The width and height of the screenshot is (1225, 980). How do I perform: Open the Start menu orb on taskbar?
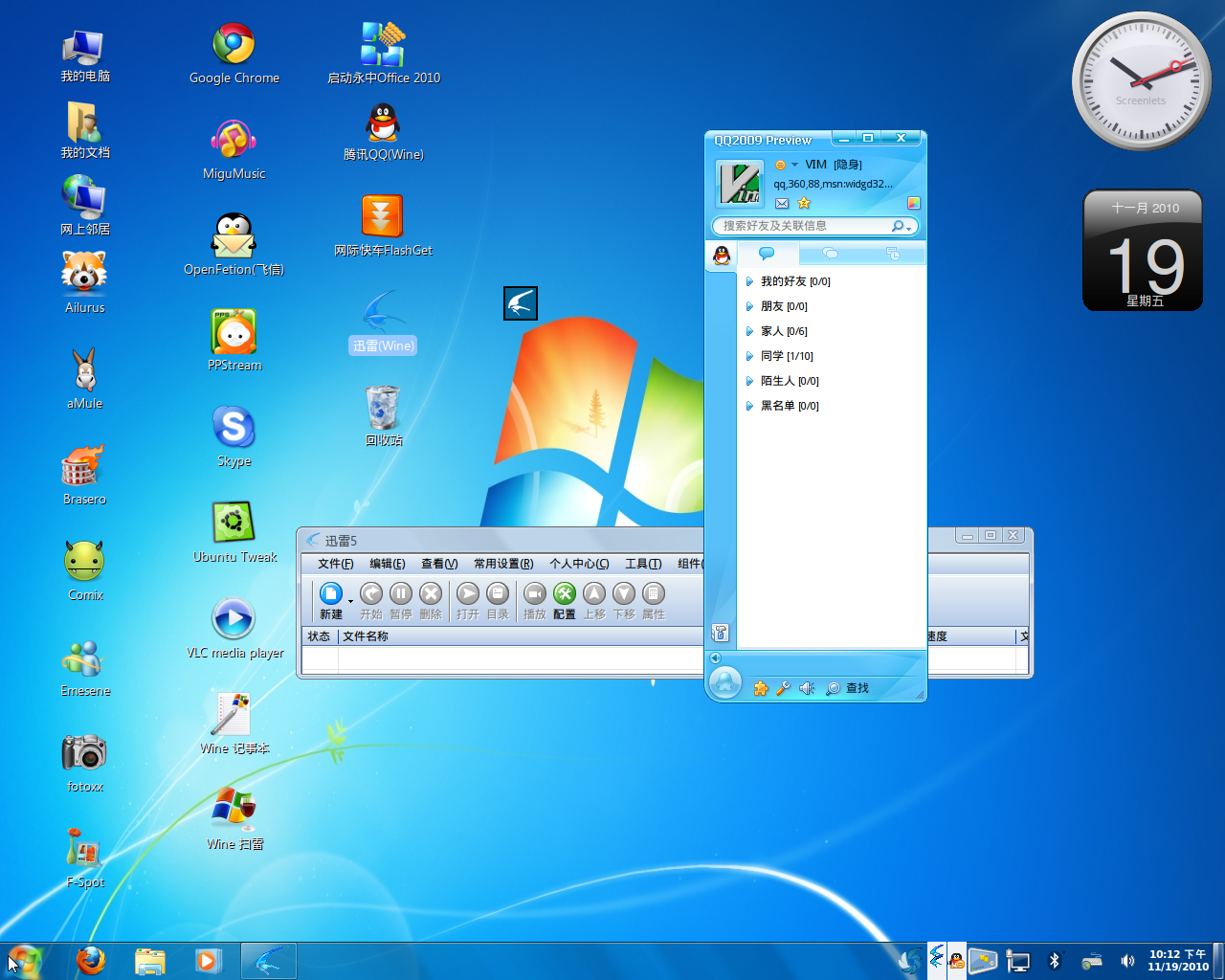point(25,960)
